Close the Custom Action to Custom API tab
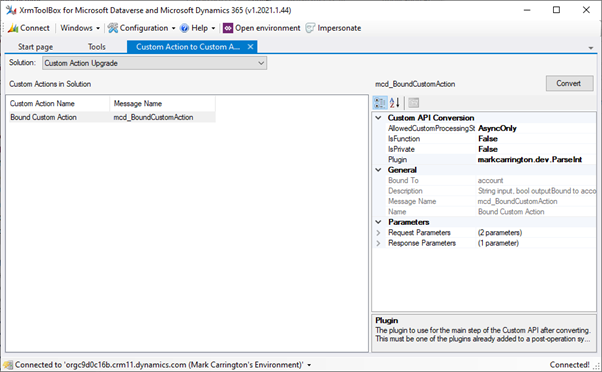 [250, 47]
